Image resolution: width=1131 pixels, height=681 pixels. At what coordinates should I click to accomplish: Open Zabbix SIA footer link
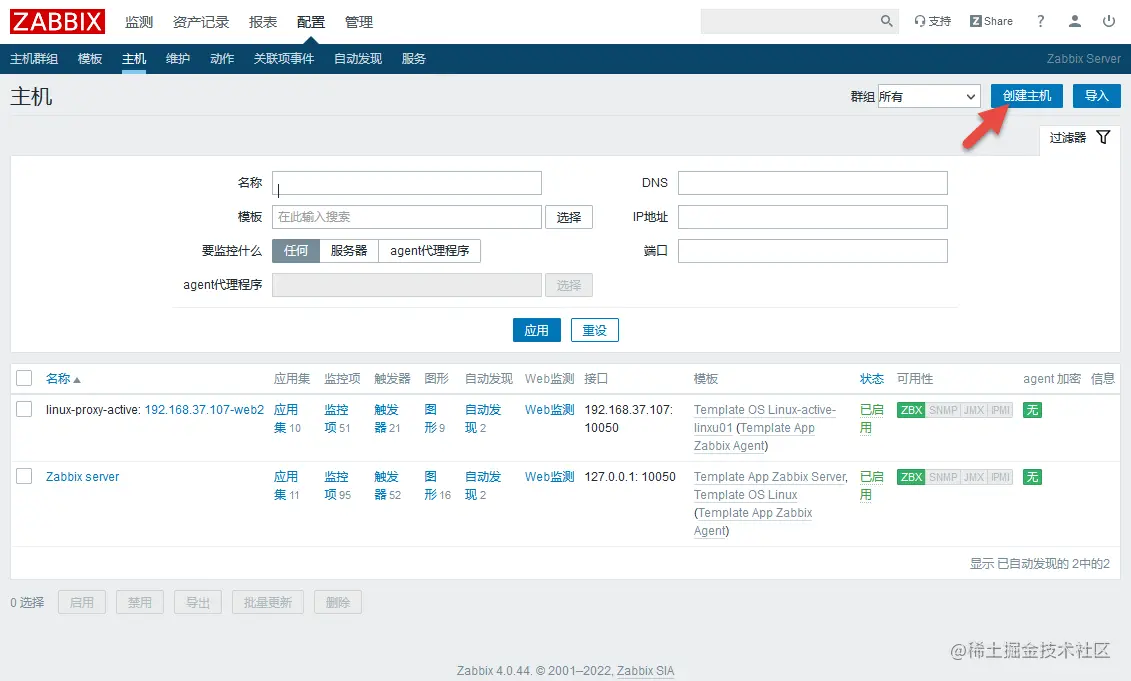(645, 671)
